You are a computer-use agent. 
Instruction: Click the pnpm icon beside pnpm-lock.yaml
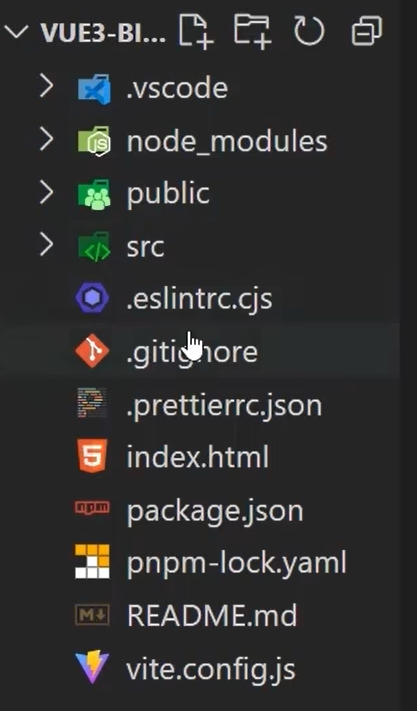tap(92, 561)
